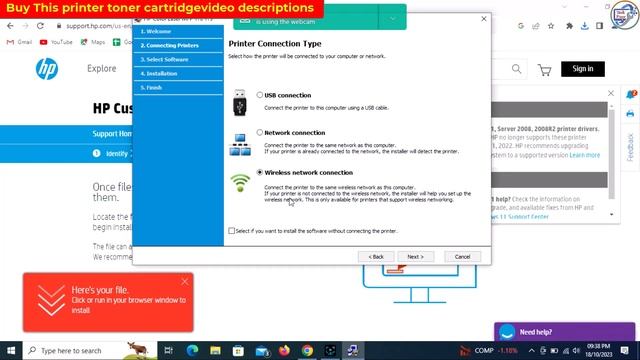
Task: Select the USB connection radio button
Action: click(x=260, y=95)
